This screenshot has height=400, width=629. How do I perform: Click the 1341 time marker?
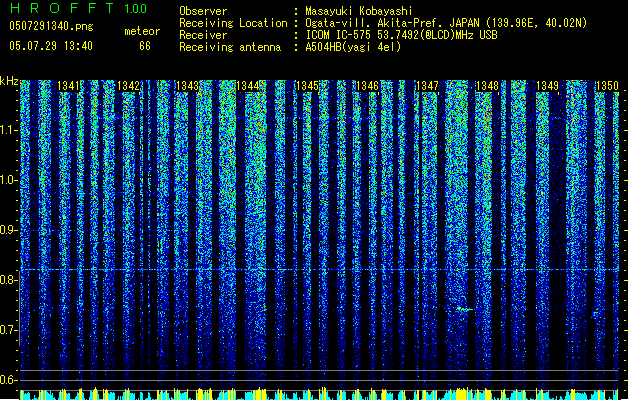(x=68, y=86)
